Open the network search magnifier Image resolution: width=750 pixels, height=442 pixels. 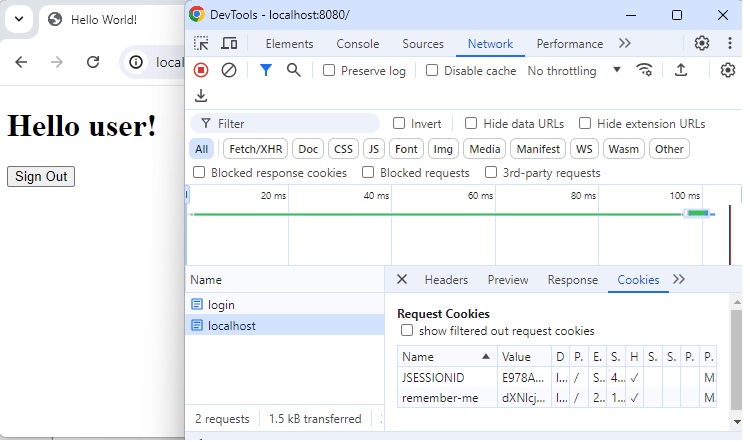point(293,70)
